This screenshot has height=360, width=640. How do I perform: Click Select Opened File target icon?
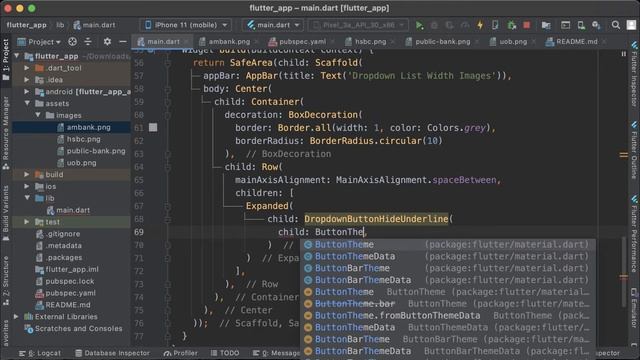coord(72,42)
